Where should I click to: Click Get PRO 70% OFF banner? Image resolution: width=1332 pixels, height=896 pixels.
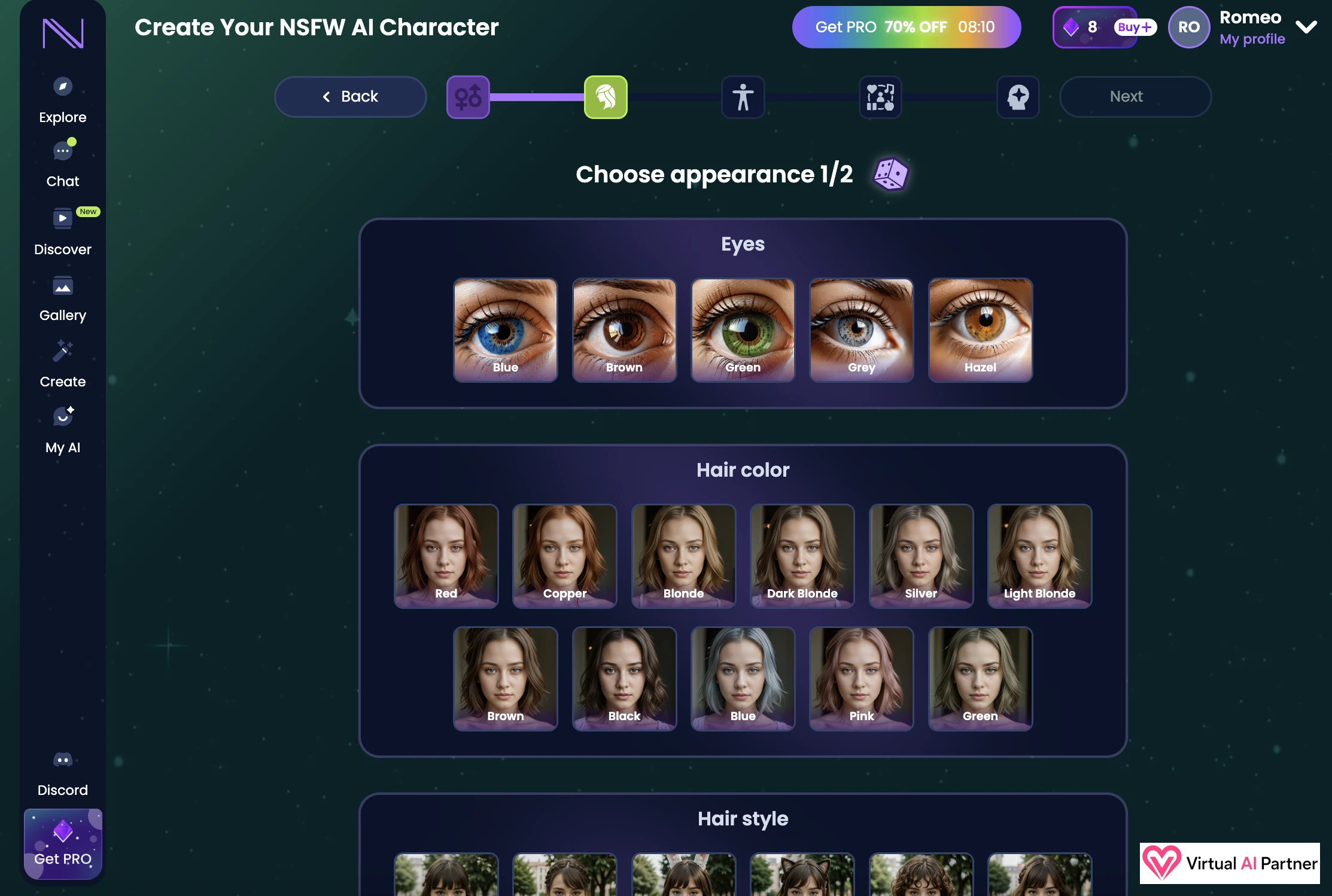pos(907,27)
